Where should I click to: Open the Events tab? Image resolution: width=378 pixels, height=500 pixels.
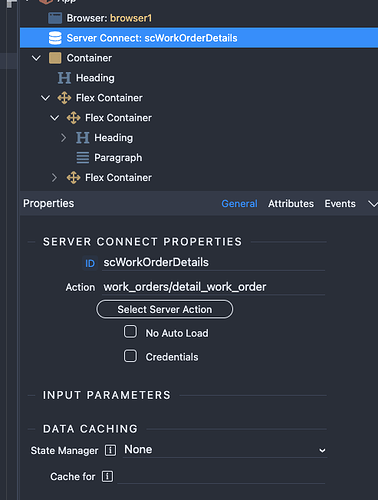340,204
